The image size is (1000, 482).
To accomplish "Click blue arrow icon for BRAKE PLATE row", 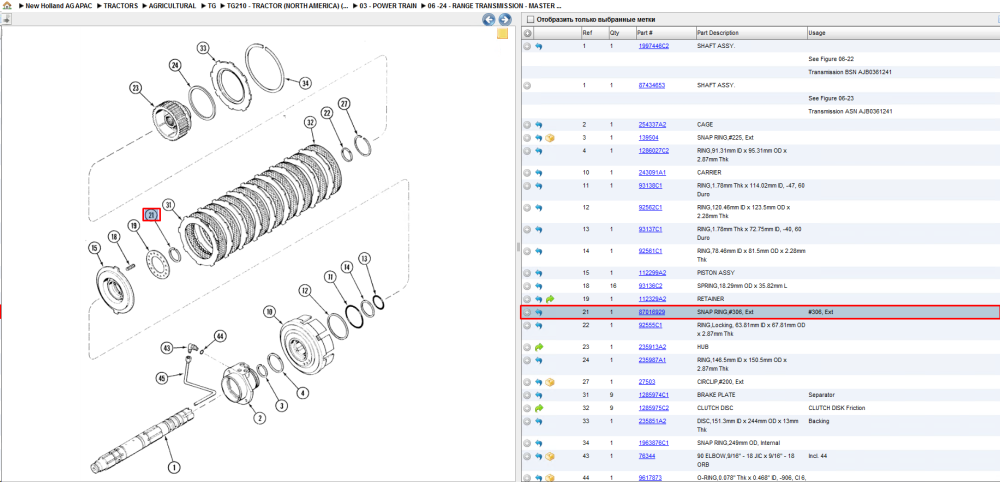I will pyautogui.click(x=538, y=395).
